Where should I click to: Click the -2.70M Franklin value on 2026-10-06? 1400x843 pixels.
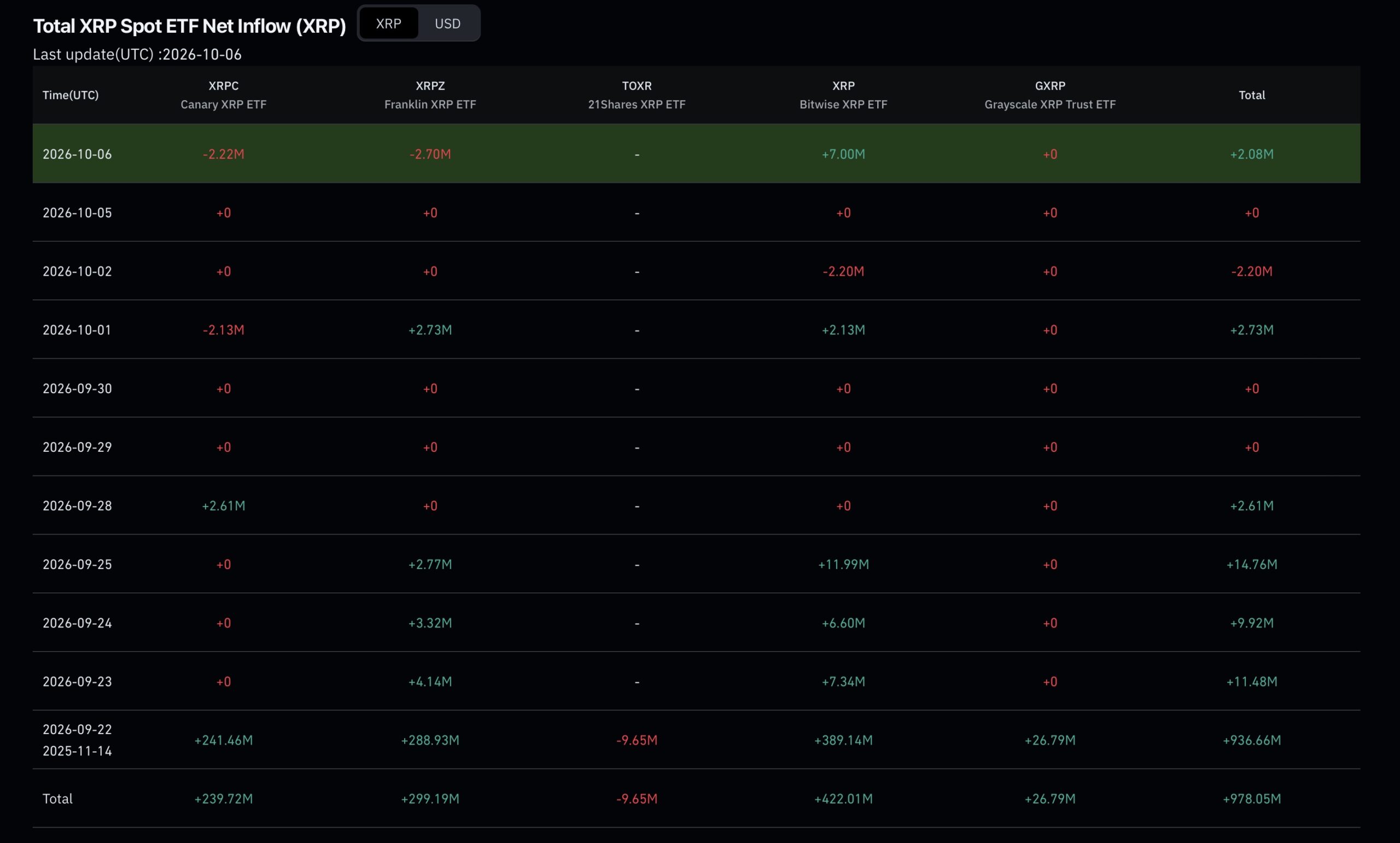[430, 154]
